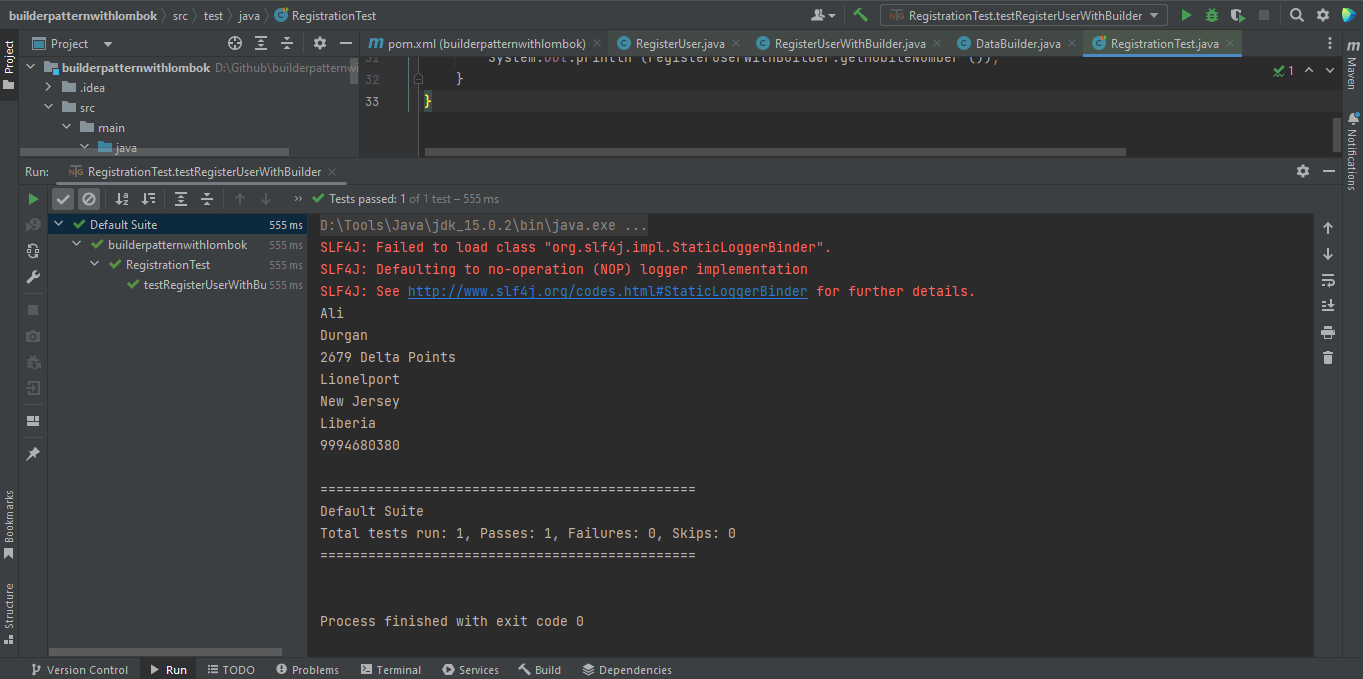Clear console with trash icon
Screen dimensions: 1363x679
1328,358
